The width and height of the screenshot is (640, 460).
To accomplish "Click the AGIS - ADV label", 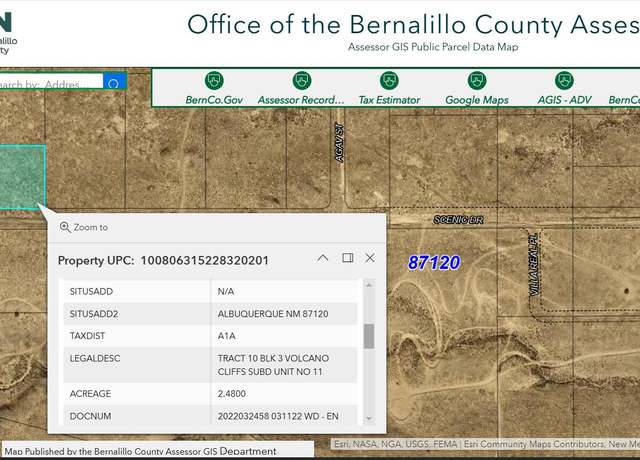I will (564, 100).
